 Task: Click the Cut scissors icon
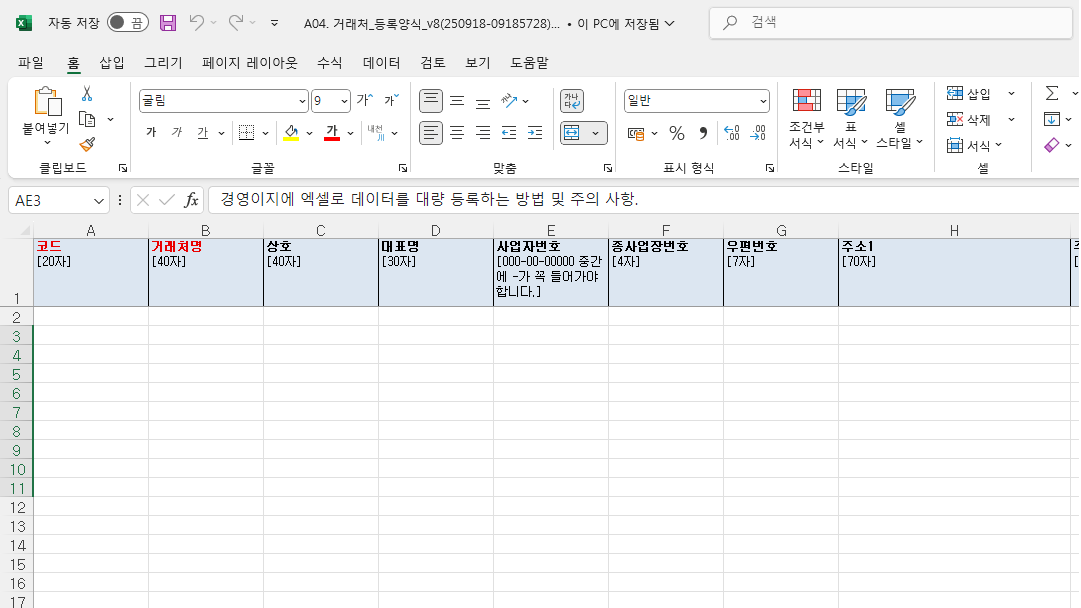coord(87,94)
